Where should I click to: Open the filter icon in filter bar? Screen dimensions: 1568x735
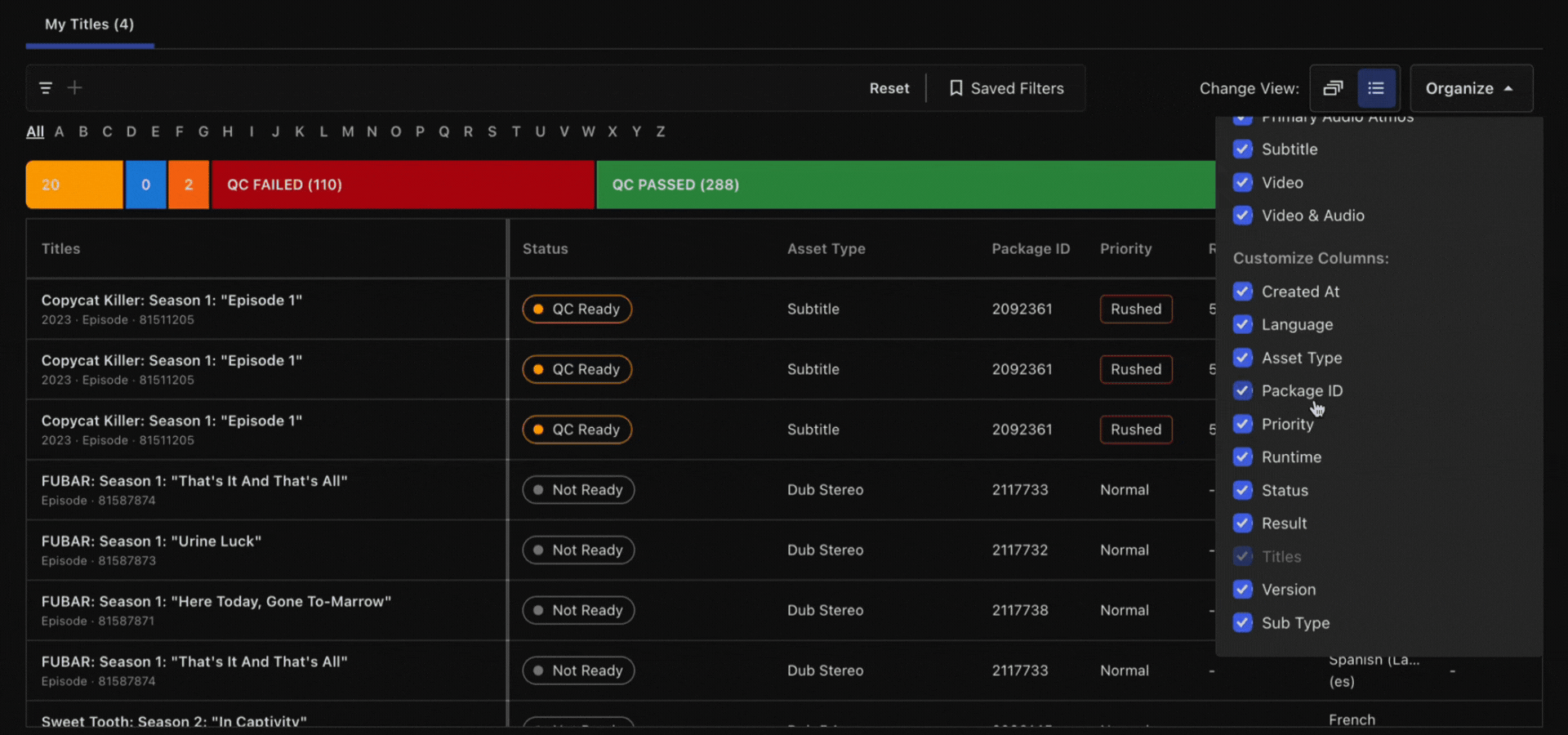tap(45, 87)
